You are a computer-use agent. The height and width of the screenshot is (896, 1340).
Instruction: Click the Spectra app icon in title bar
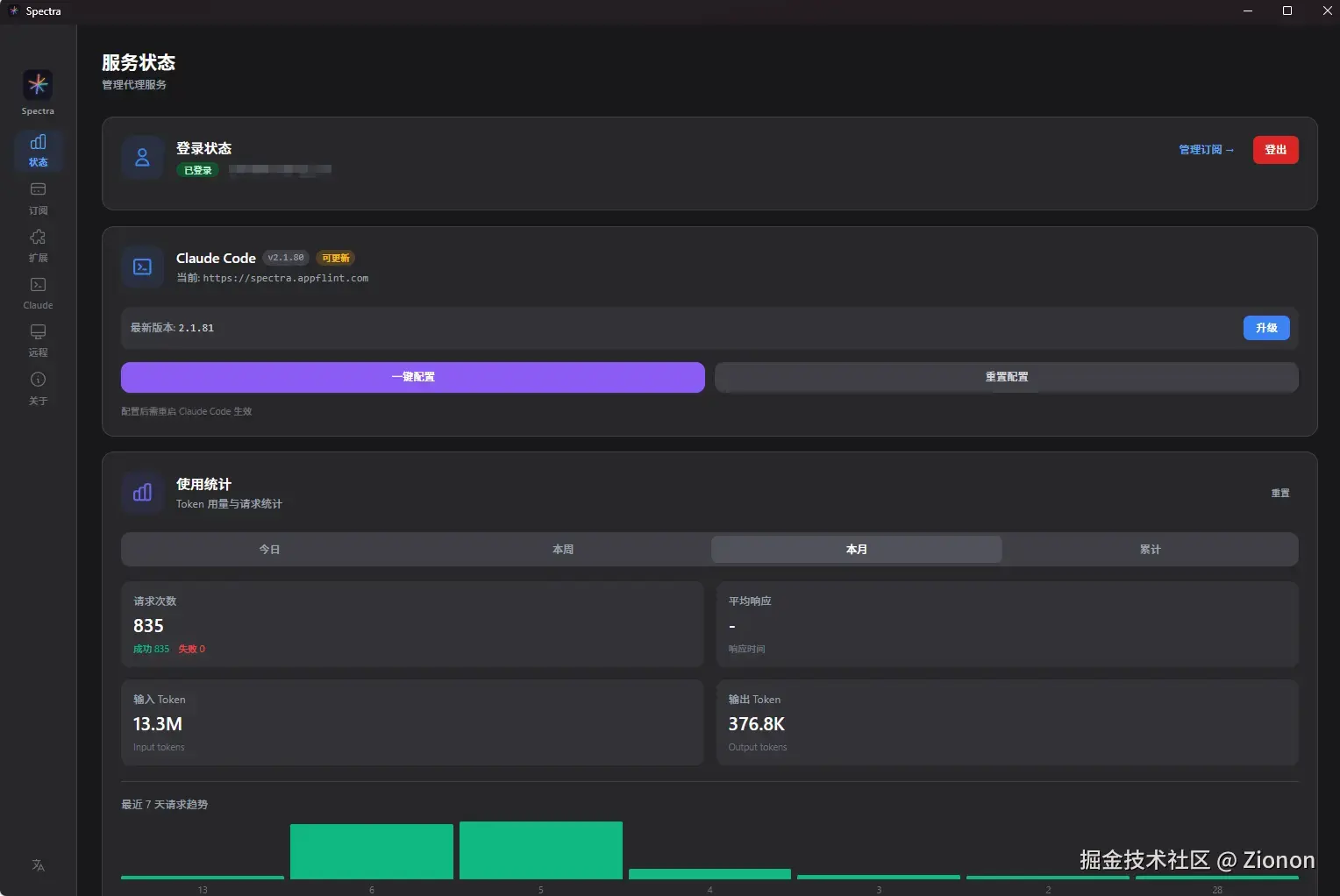pos(13,11)
